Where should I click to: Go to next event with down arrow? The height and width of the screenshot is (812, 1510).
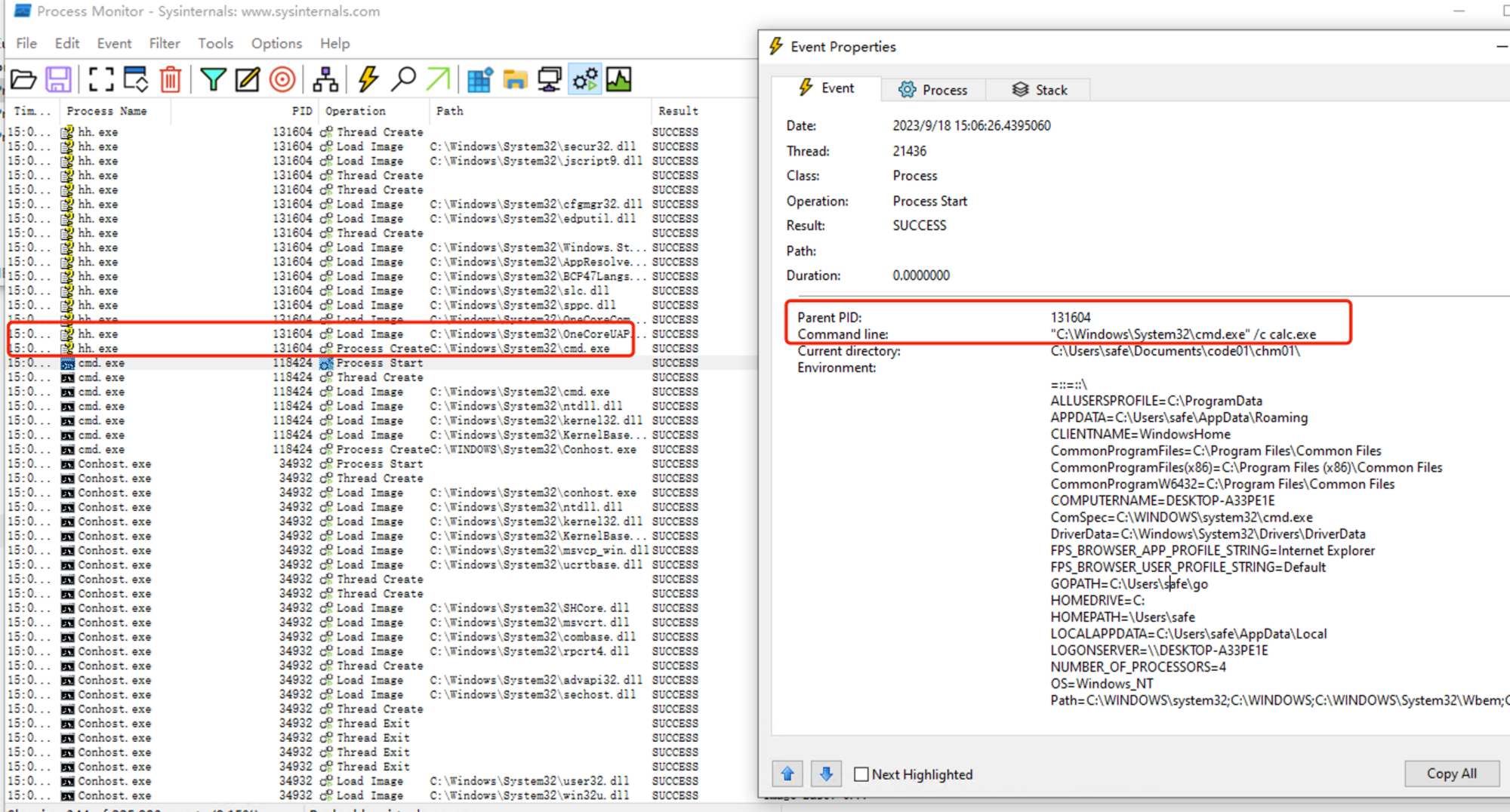826,774
